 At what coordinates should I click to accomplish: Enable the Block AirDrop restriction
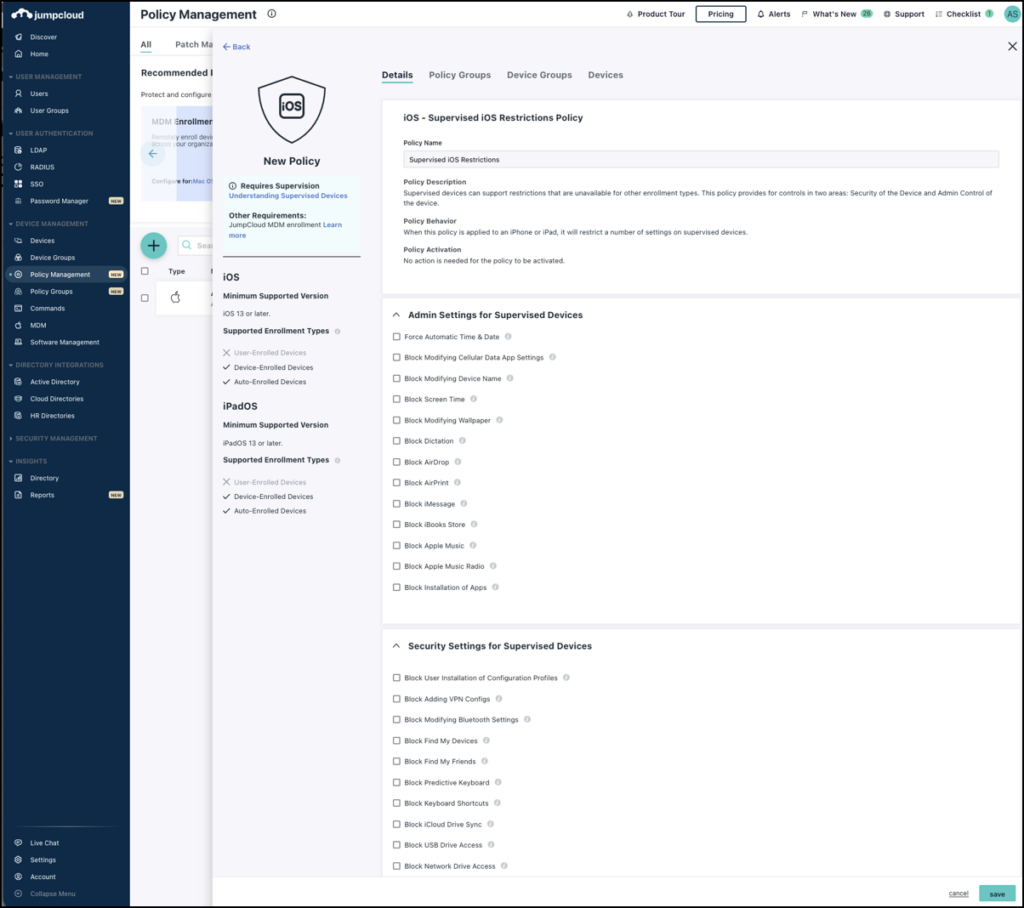click(x=396, y=462)
